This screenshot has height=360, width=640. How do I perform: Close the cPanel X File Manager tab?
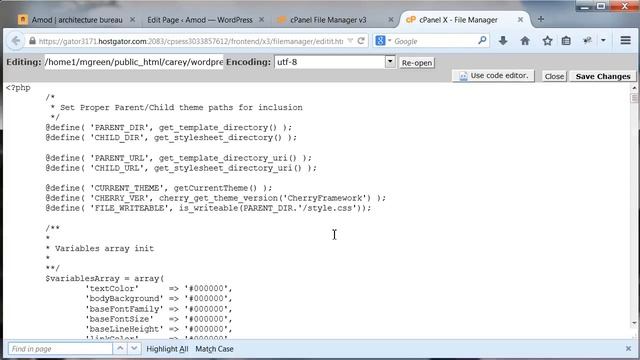click(520, 20)
